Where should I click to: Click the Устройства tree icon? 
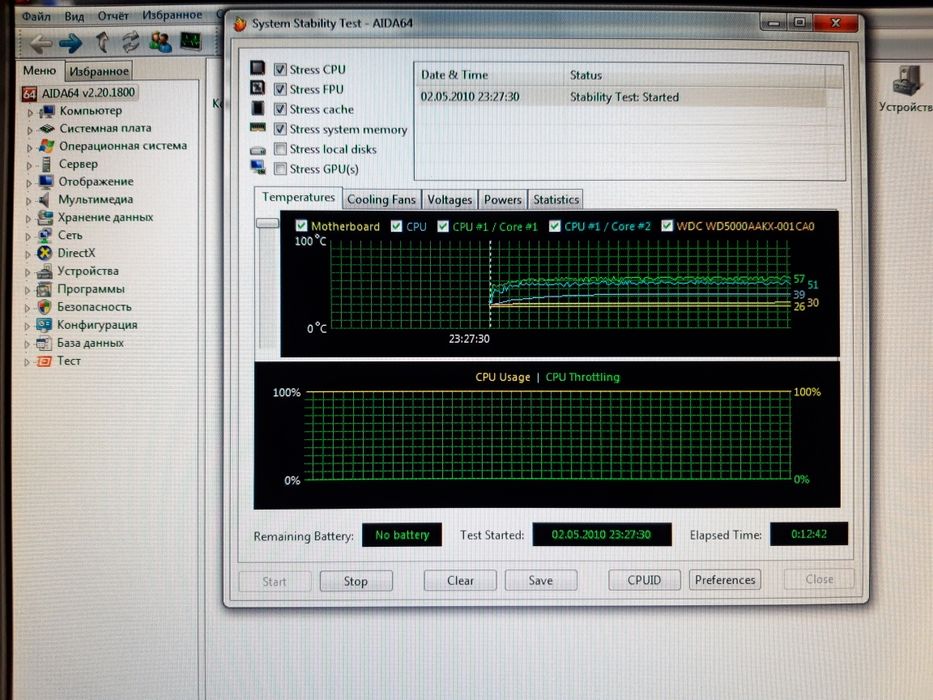(45, 271)
